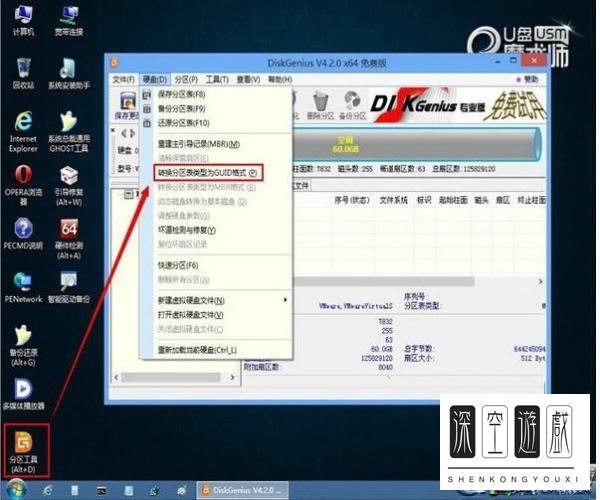Click left panel scrollbar right arrow
The height and width of the screenshot is (500, 600).
point(232,377)
